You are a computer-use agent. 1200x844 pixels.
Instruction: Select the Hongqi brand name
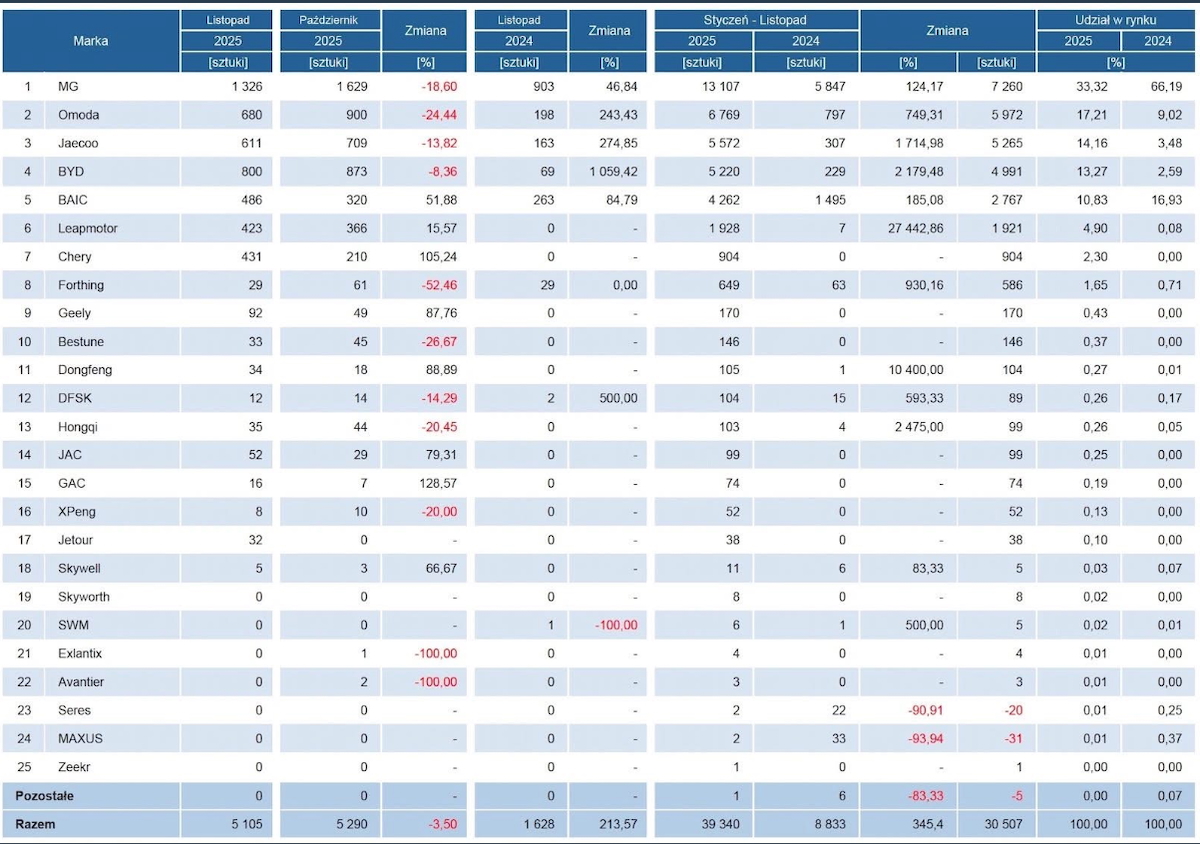click(78, 427)
